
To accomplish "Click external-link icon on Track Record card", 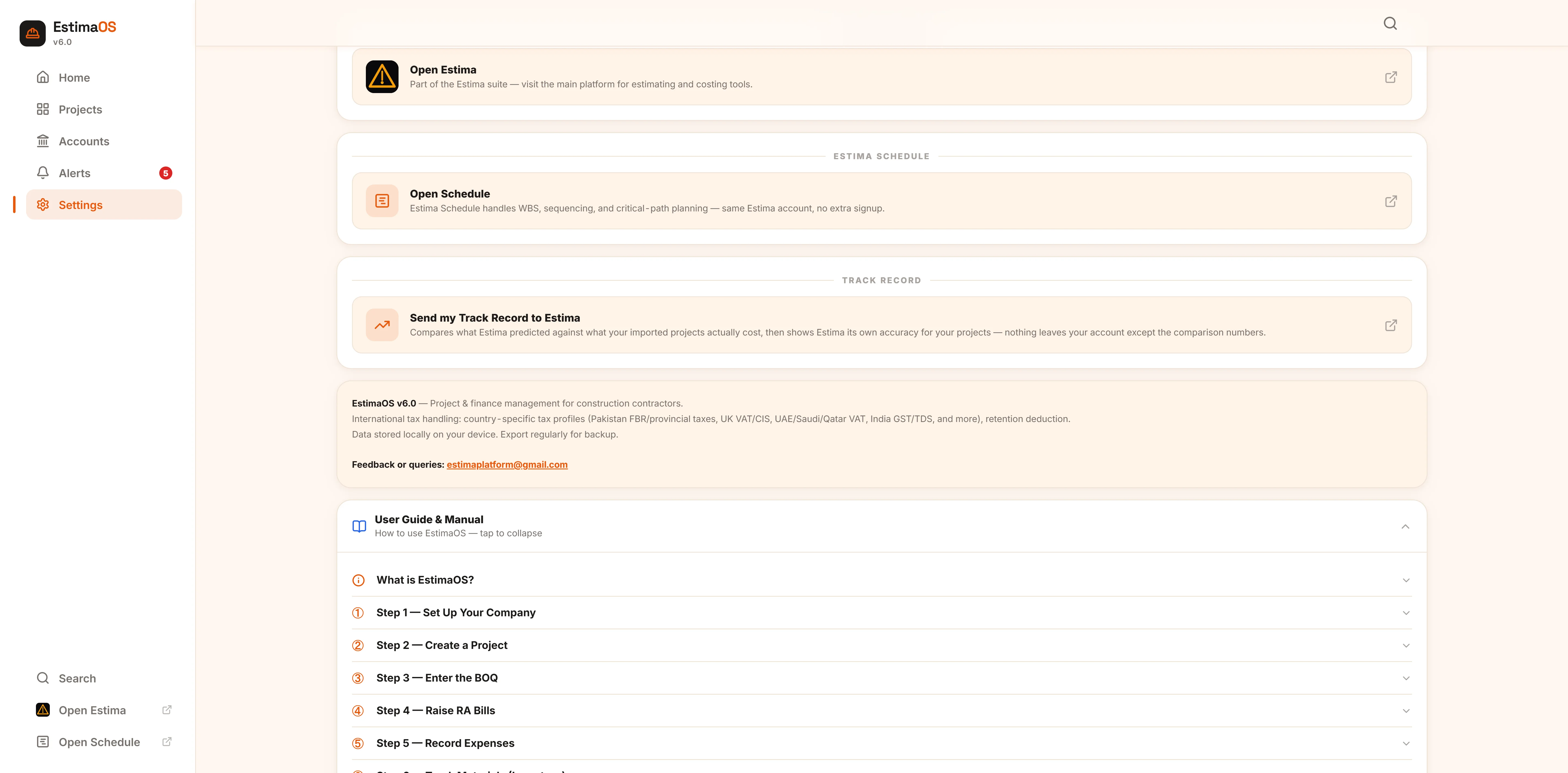I will pos(1391,325).
